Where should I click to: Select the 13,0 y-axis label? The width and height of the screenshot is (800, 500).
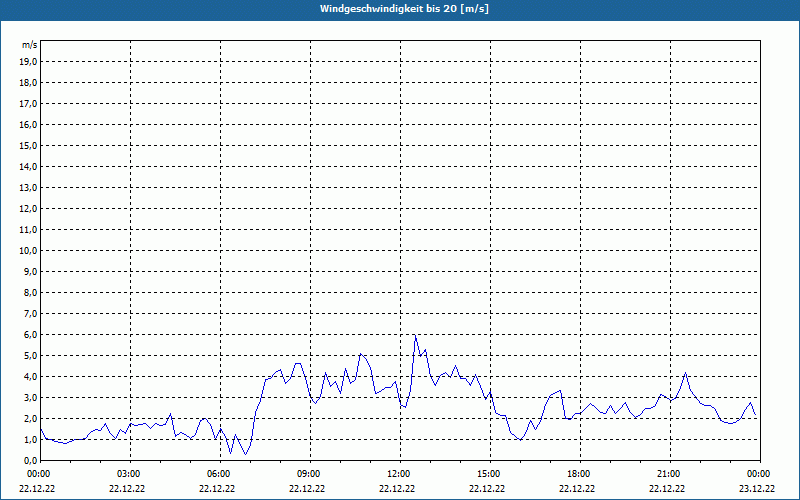[28, 187]
